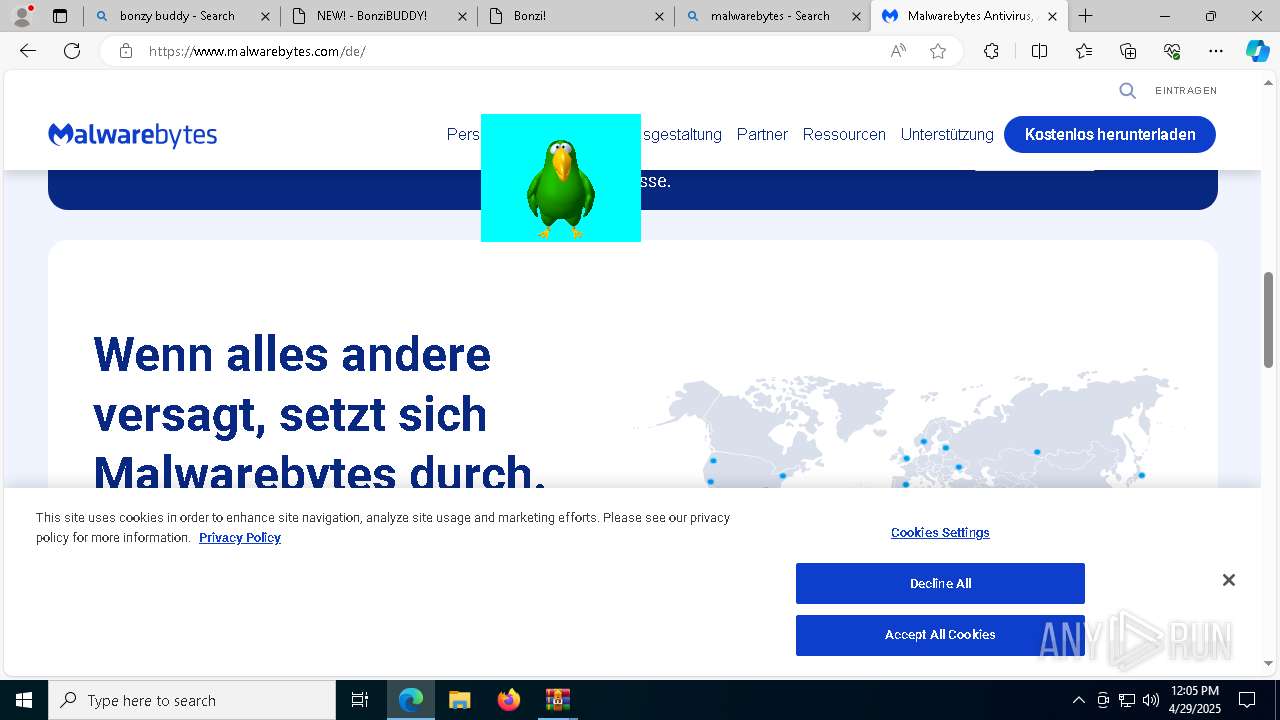Open the Extensions puzzle icon
Screen dimensions: 1280x720
pos(991,51)
